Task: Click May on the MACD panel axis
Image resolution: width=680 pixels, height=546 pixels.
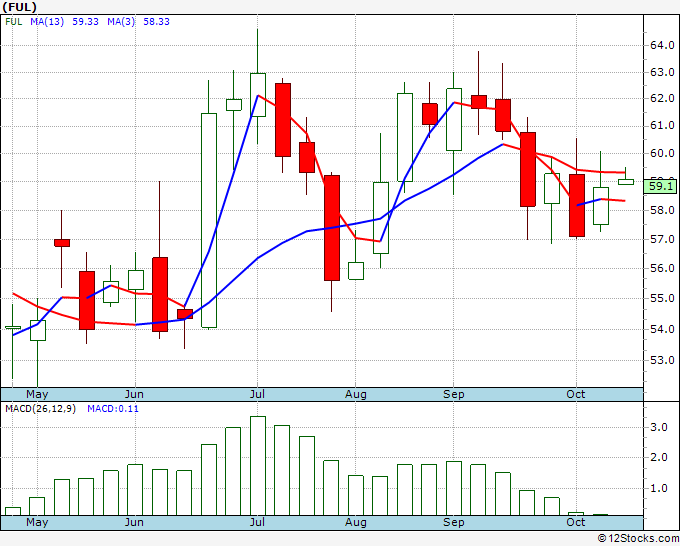Action: pyautogui.click(x=37, y=522)
